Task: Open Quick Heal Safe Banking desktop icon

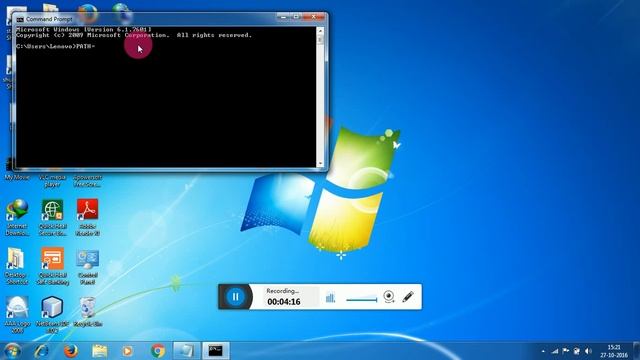Action: click(52, 266)
